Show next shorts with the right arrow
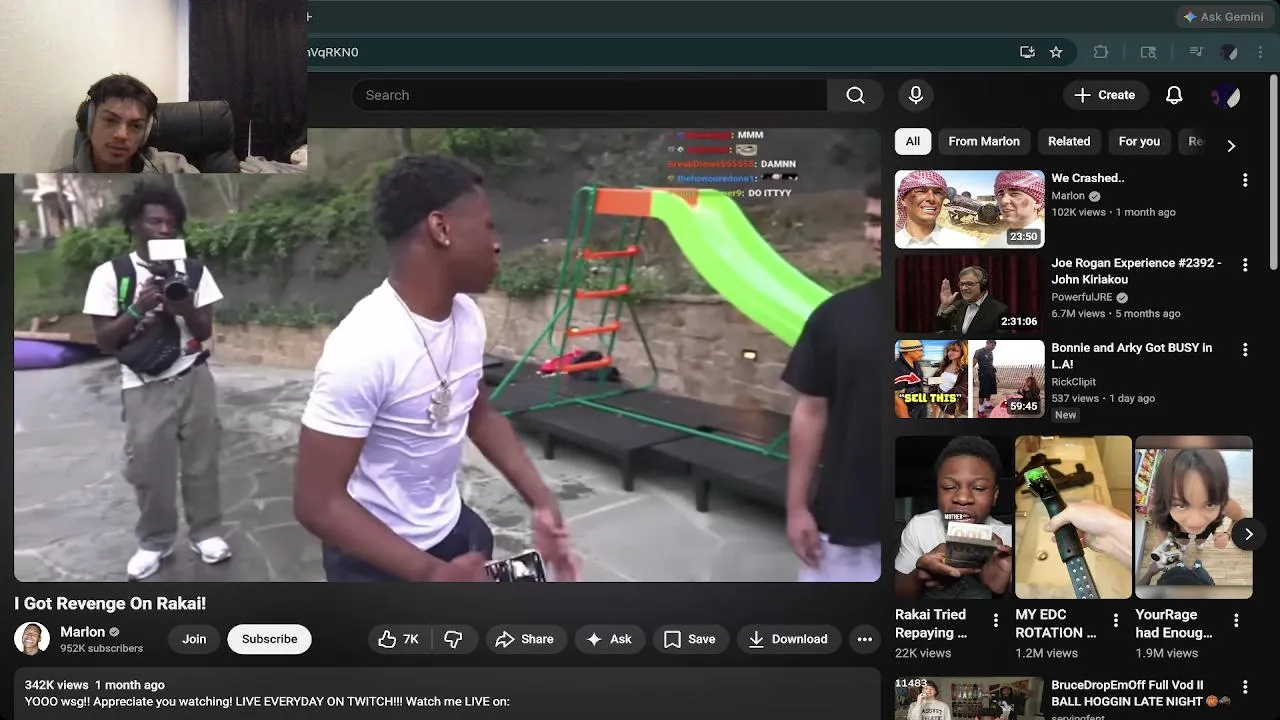The image size is (1280, 720). point(1248,534)
